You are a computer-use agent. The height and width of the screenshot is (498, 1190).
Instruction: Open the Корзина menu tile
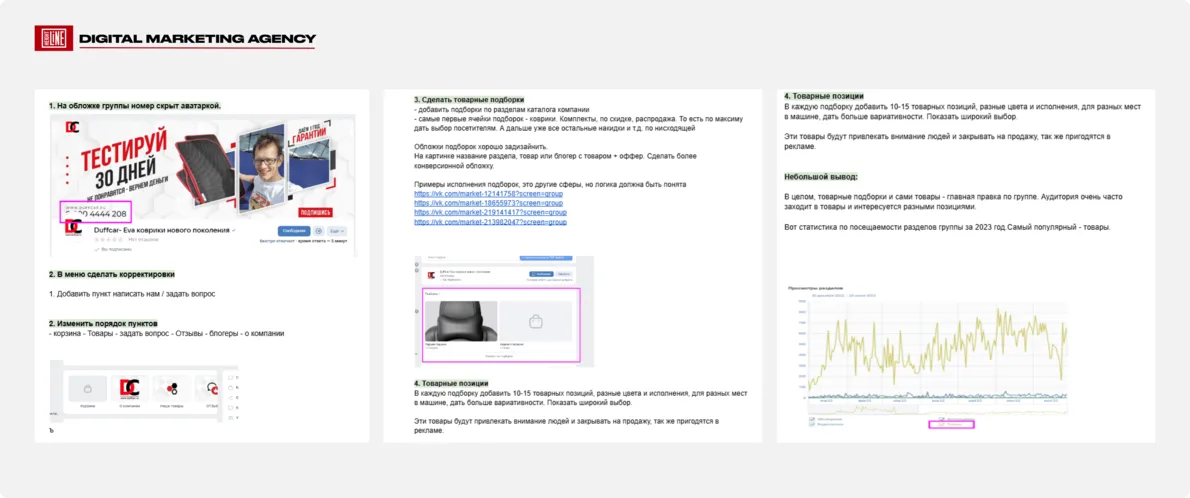click(87, 393)
